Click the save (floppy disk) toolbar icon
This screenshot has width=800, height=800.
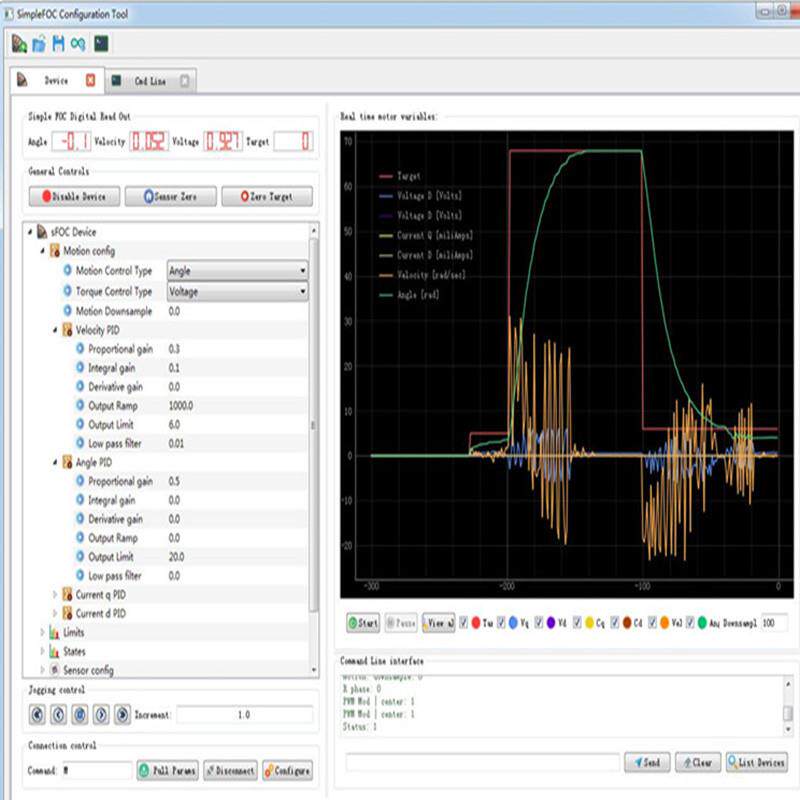click(58, 44)
